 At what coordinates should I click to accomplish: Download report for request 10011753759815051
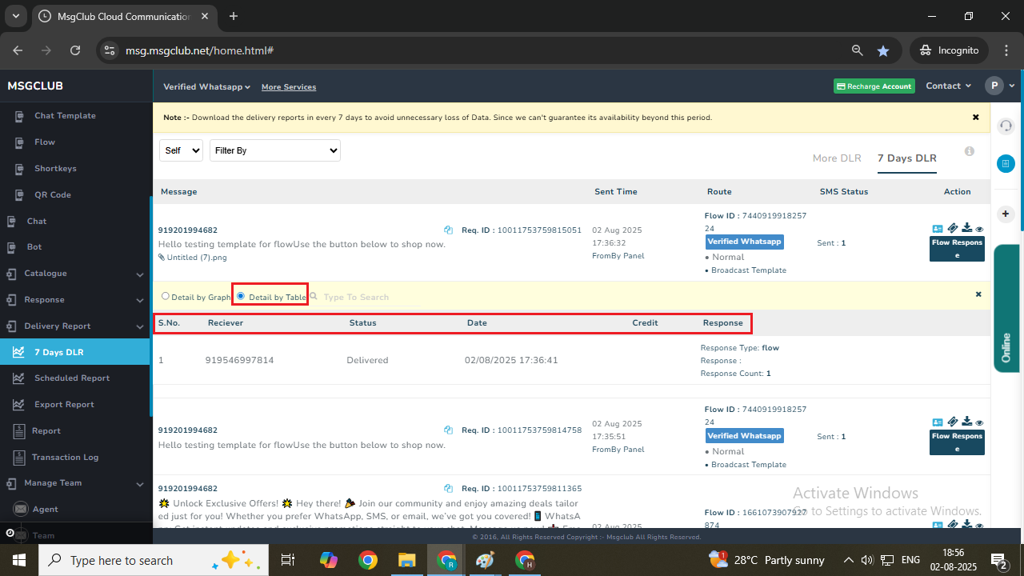click(967, 228)
